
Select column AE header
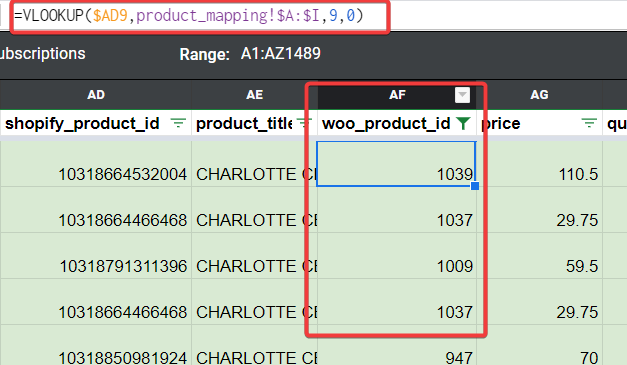coord(254,95)
